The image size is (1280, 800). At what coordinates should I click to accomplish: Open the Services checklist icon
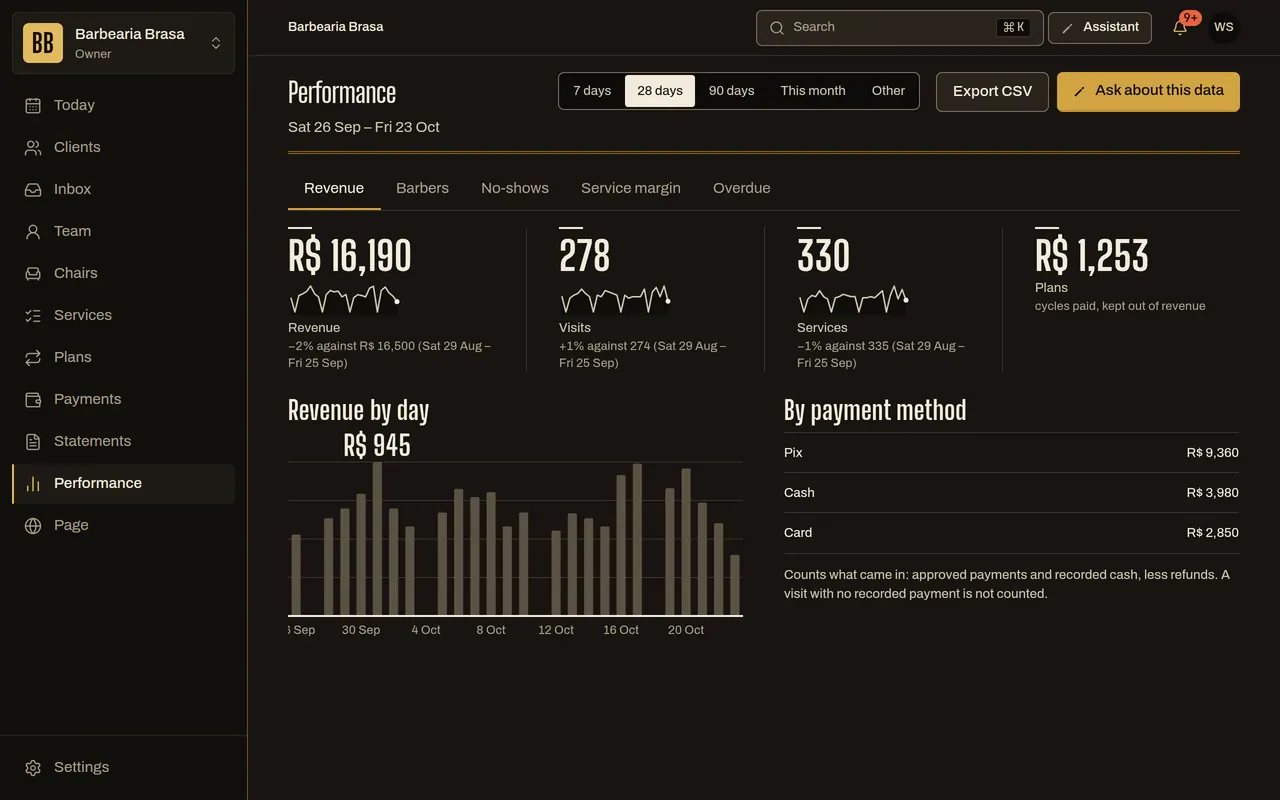(x=33, y=315)
